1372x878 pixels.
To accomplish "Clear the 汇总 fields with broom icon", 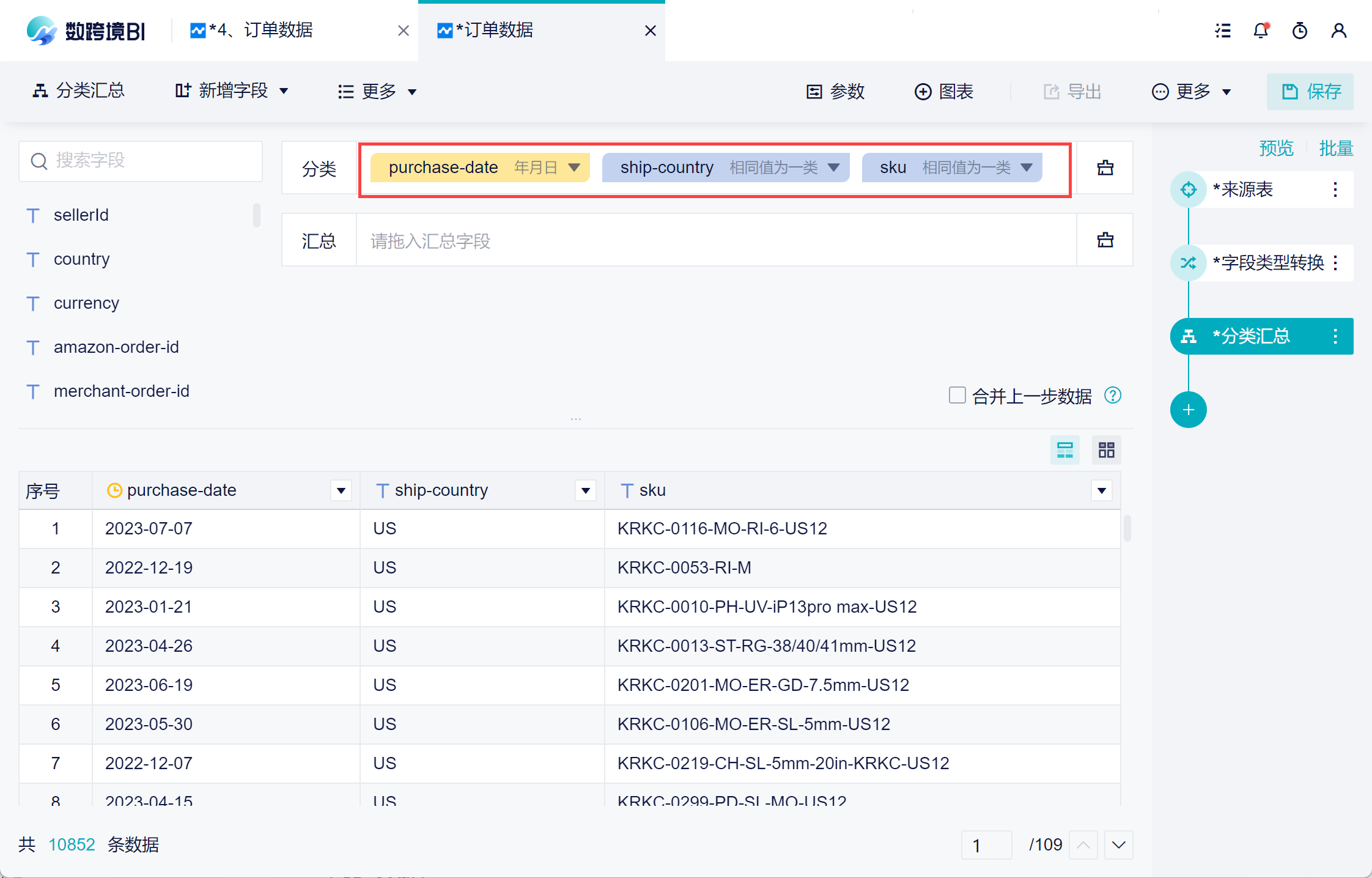I will 1105,240.
